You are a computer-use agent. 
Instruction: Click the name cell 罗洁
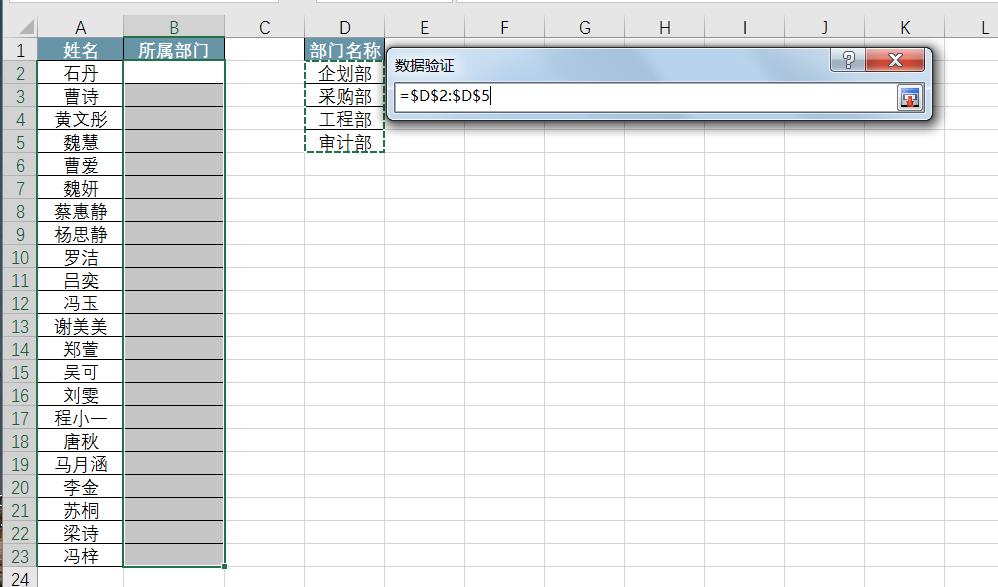80,257
